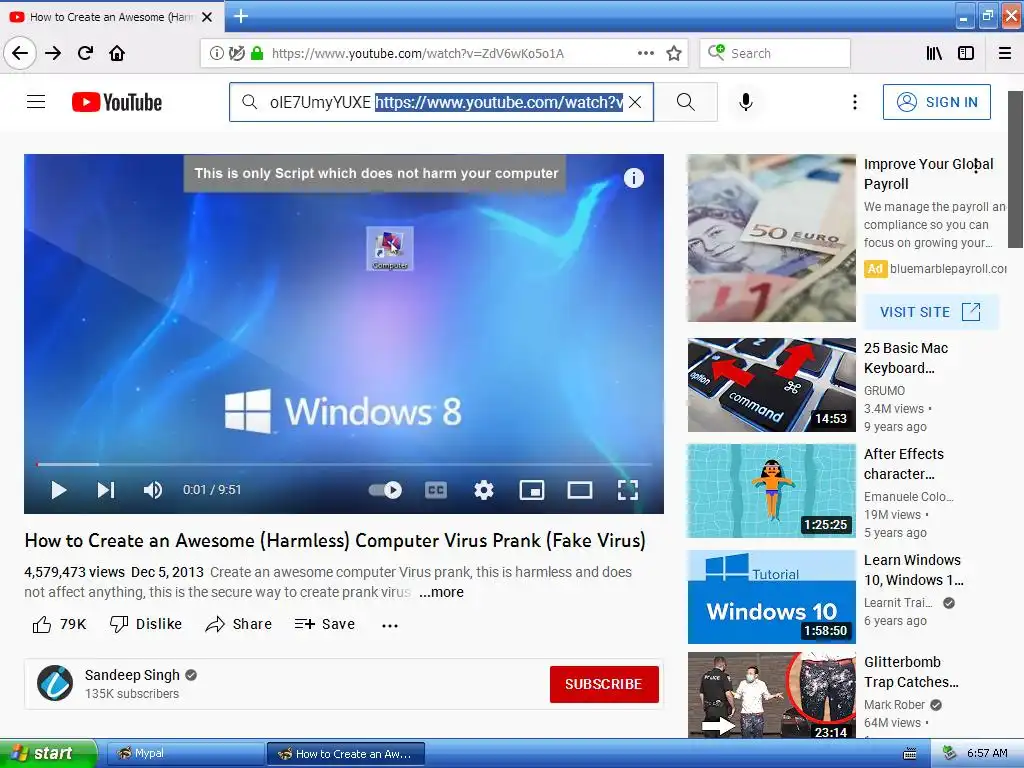The height and width of the screenshot is (768, 1024).
Task: Open the Windows 10 tutorial thumbnail
Action: [771, 597]
